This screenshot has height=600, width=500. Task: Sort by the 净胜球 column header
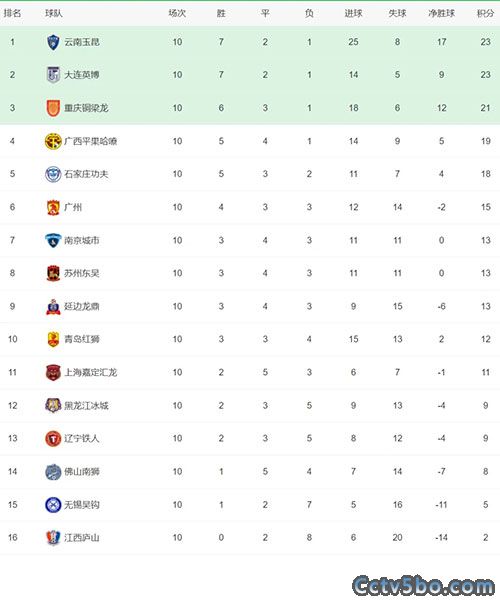[x=441, y=13]
